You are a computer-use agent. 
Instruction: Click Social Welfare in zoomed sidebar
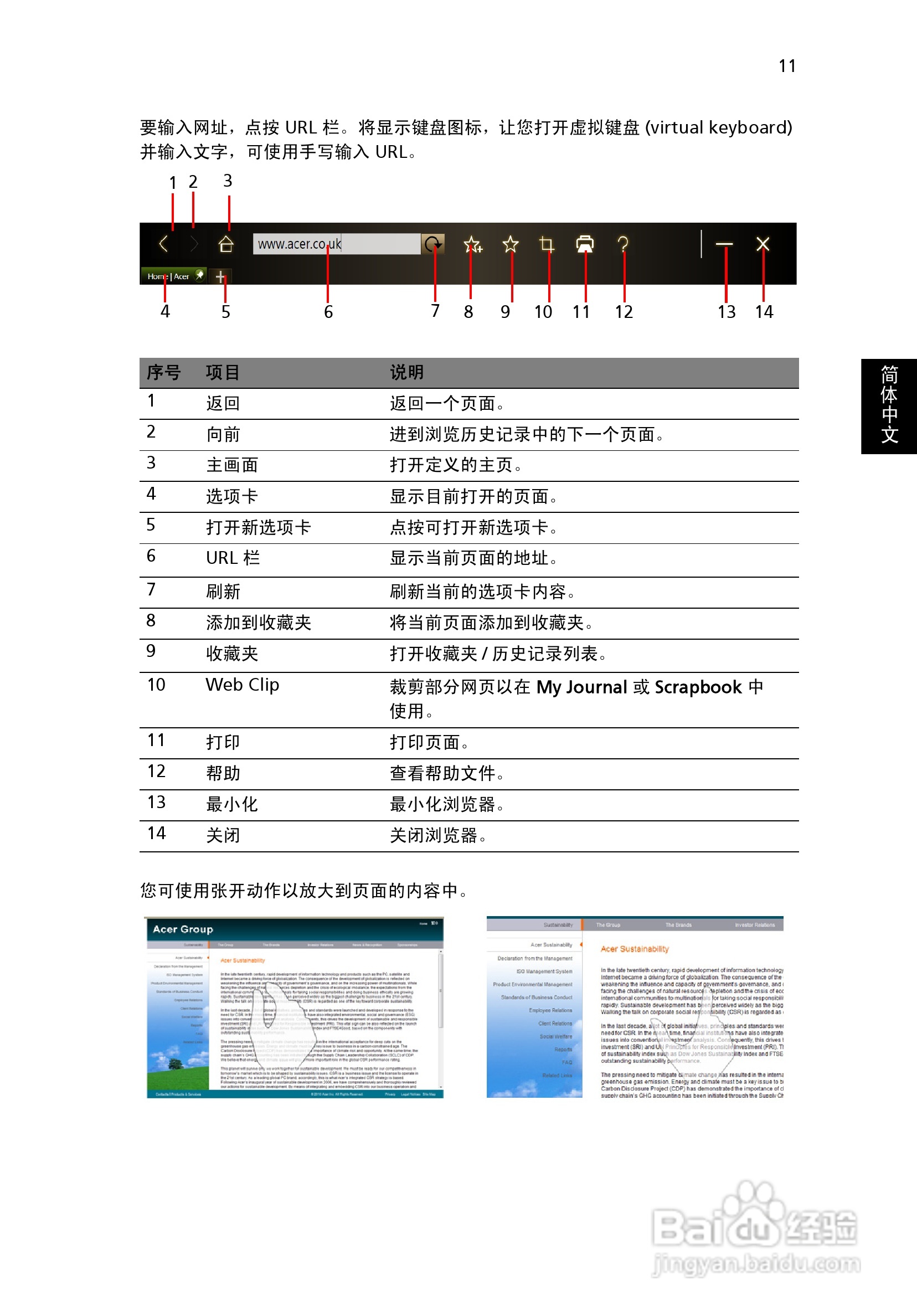pyautogui.click(x=556, y=1037)
